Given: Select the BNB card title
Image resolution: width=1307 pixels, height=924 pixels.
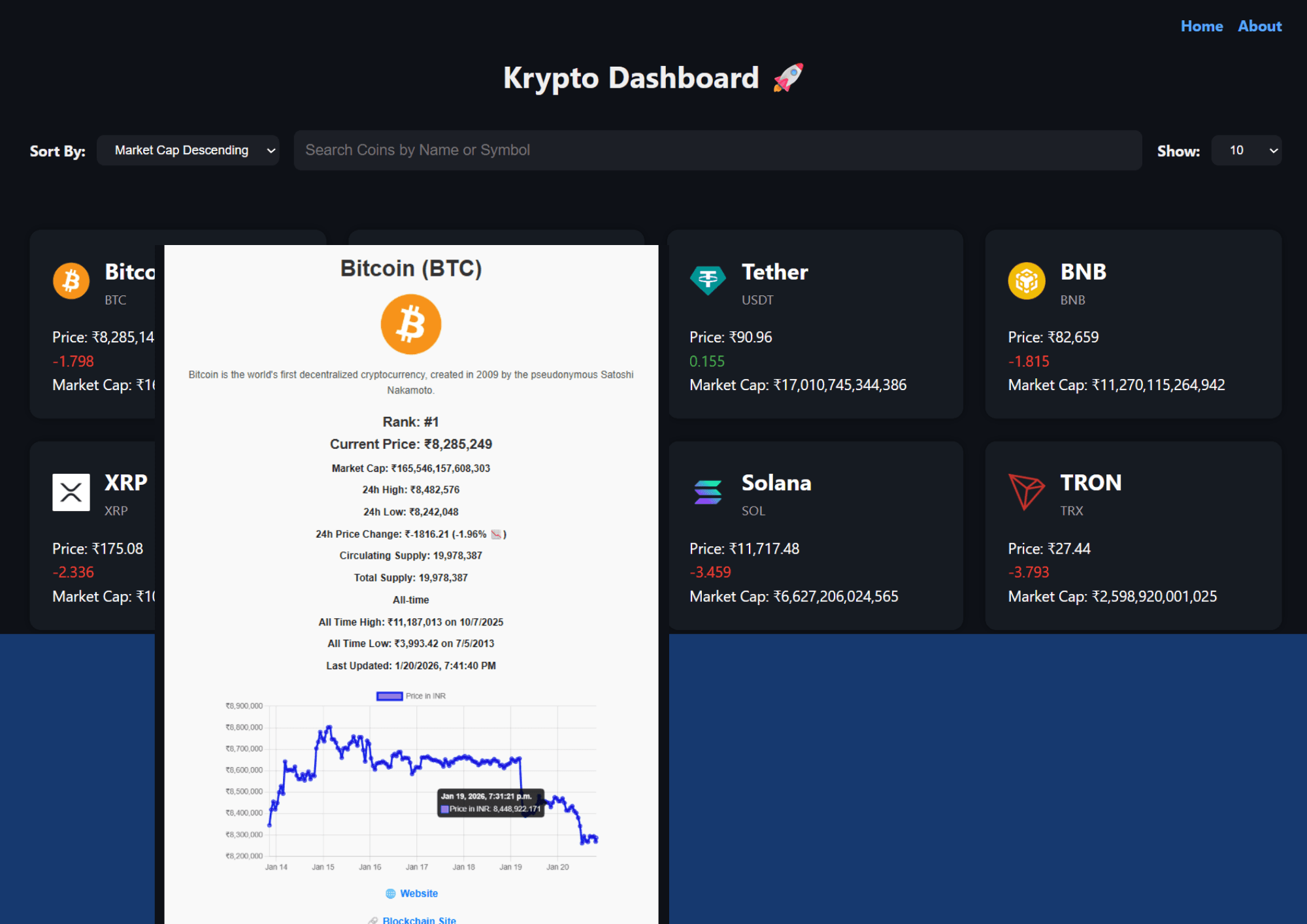Looking at the screenshot, I should [x=1083, y=272].
